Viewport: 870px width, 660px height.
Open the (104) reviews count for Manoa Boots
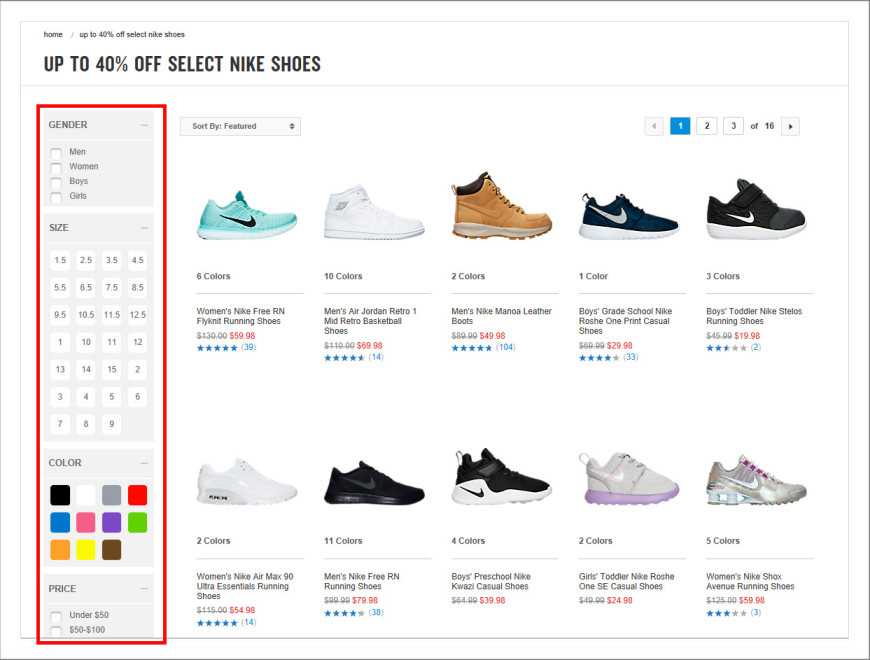click(505, 348)
